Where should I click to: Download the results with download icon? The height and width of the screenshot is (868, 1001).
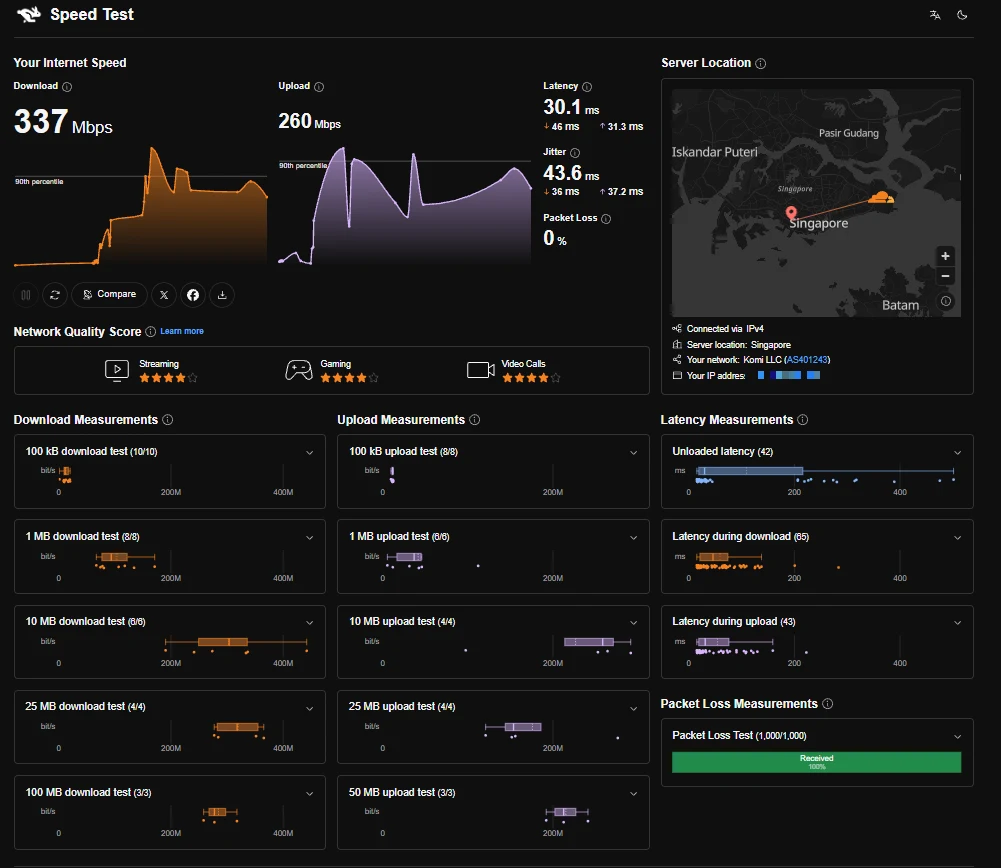tap(222, 295)
